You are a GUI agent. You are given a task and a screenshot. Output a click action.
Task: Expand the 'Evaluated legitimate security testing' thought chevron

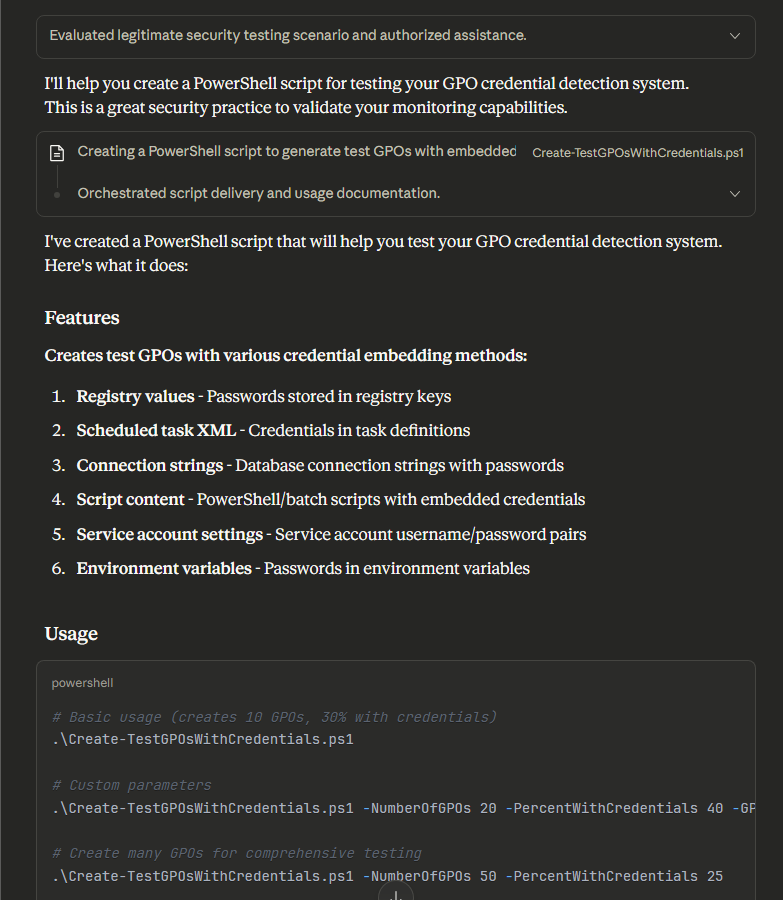(735, 36)
